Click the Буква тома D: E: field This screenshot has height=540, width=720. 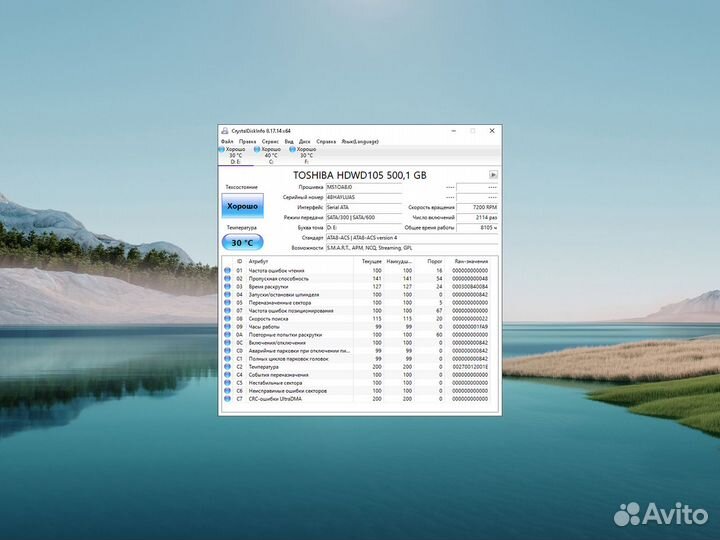[x=364, y=228]
